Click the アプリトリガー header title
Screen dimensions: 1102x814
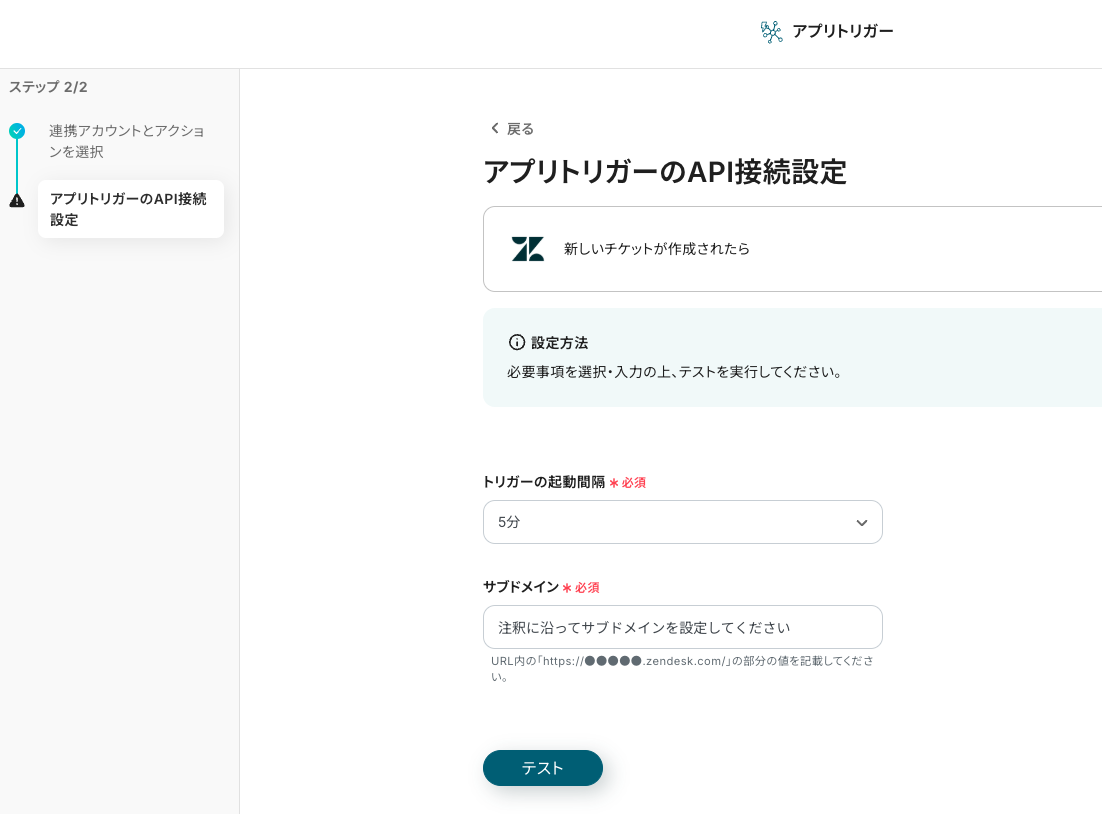tap(842, 31)
